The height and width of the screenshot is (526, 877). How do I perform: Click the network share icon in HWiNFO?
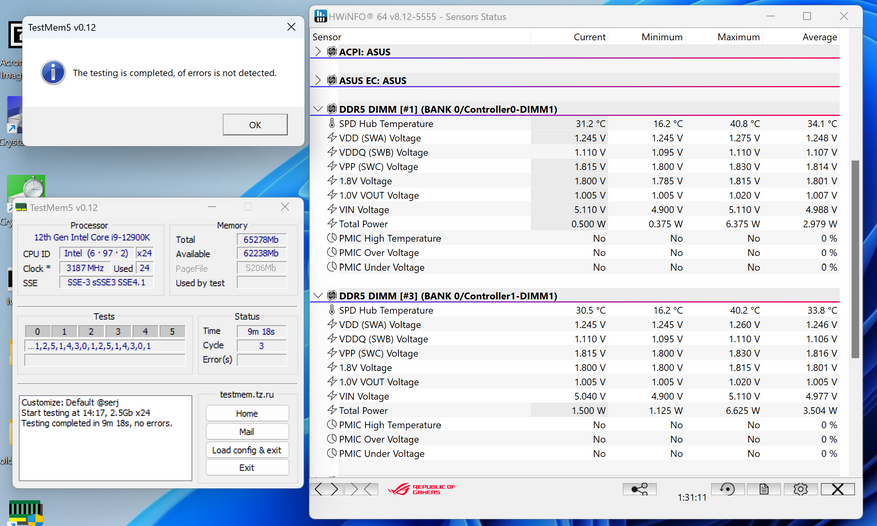tap(639, 489)
